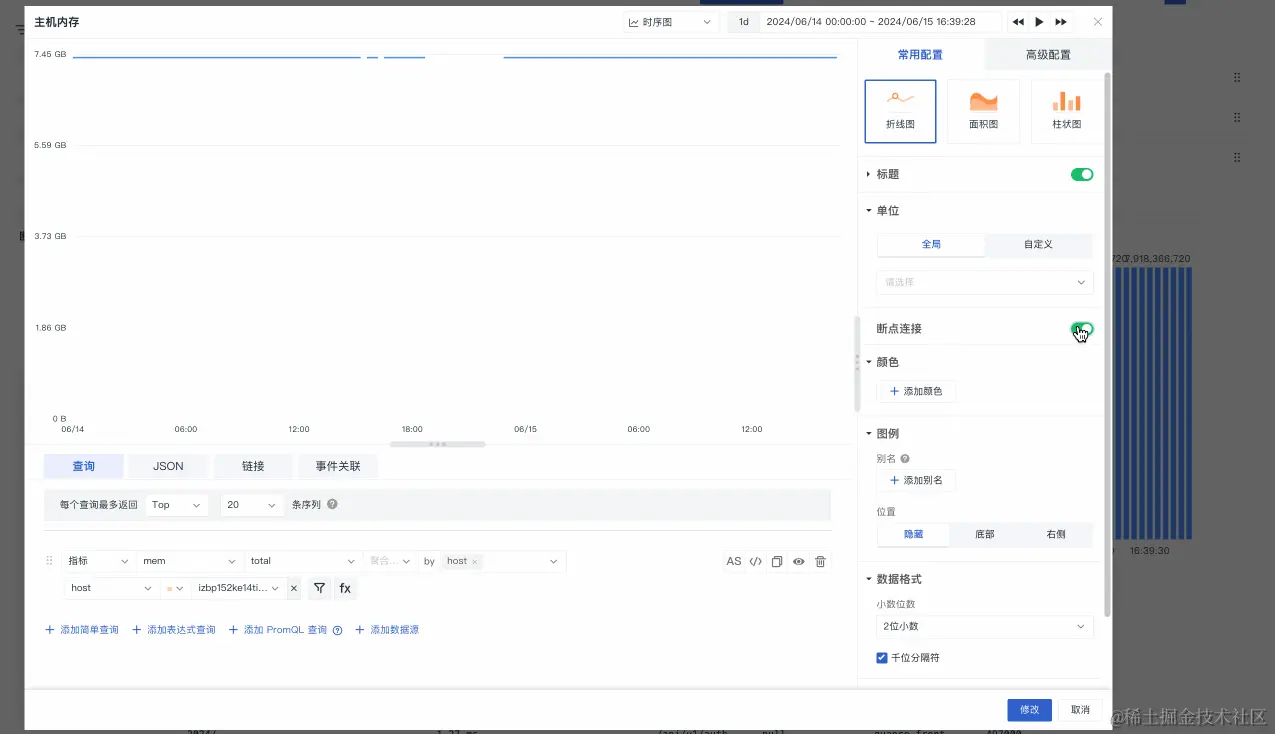This screenshot has width=1275, height=734.
Task: Collapse the 数据格式 section
Action: [x=868, y=579]
